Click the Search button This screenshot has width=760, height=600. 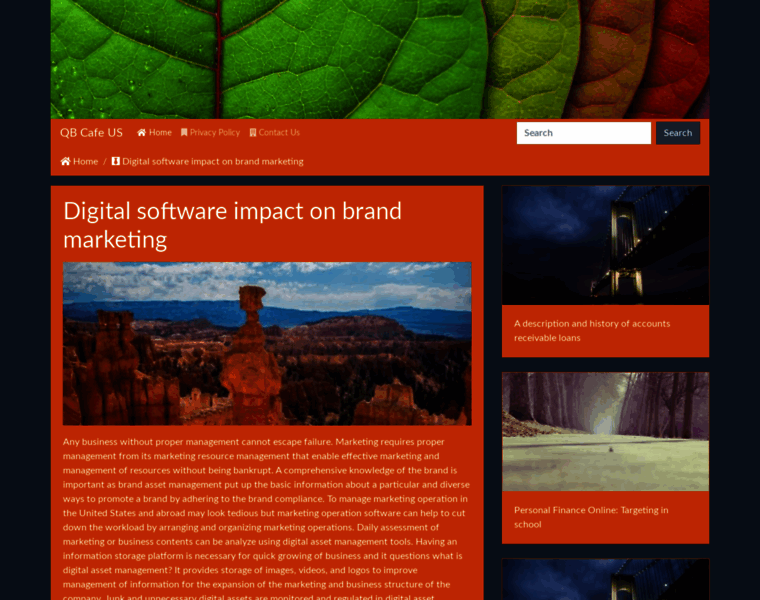coord(678,133)
